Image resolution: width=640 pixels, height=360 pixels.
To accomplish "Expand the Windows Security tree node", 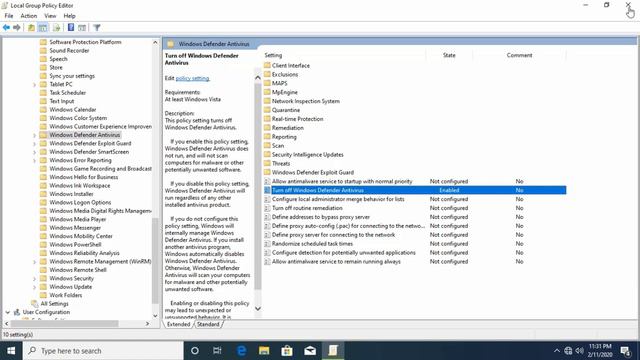I will (34, 279).
